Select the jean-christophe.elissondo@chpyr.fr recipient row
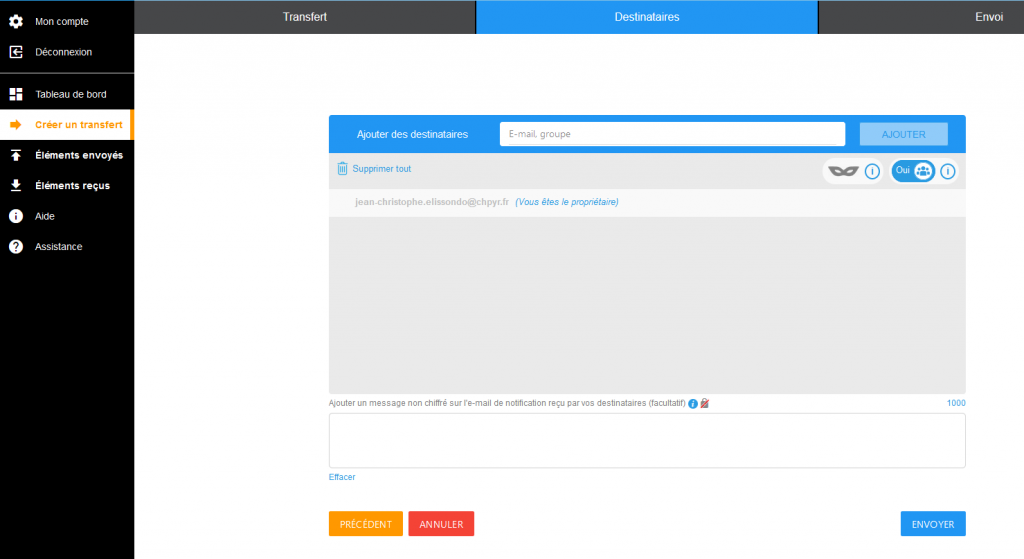Screen dimensions: 1024x559 click(x=647, y=202)
